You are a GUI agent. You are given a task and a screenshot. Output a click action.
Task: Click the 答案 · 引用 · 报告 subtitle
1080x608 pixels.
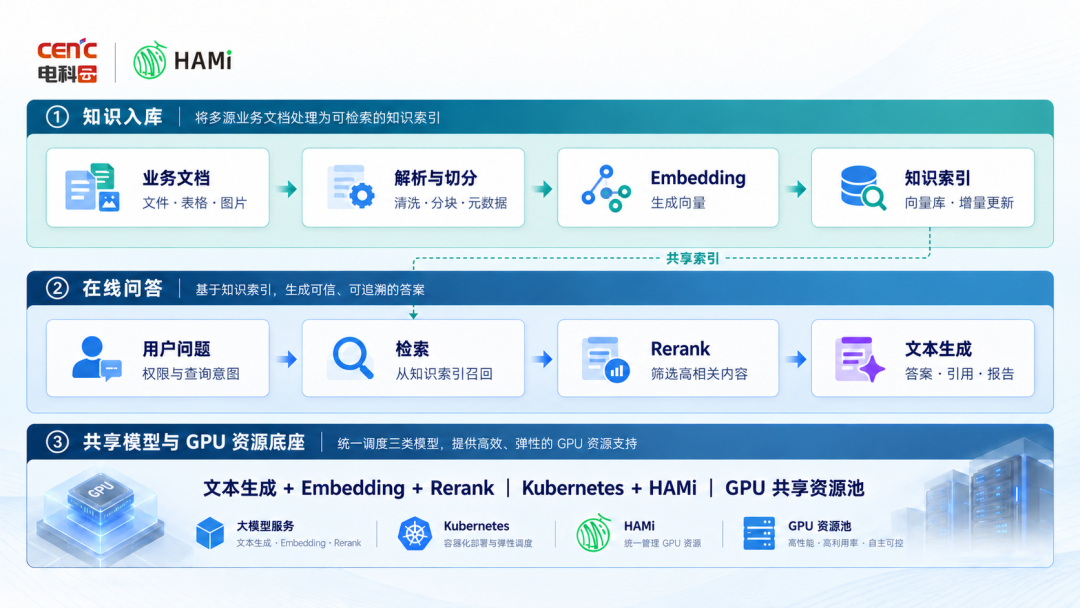pyautogui.click(x=959, y=374)
